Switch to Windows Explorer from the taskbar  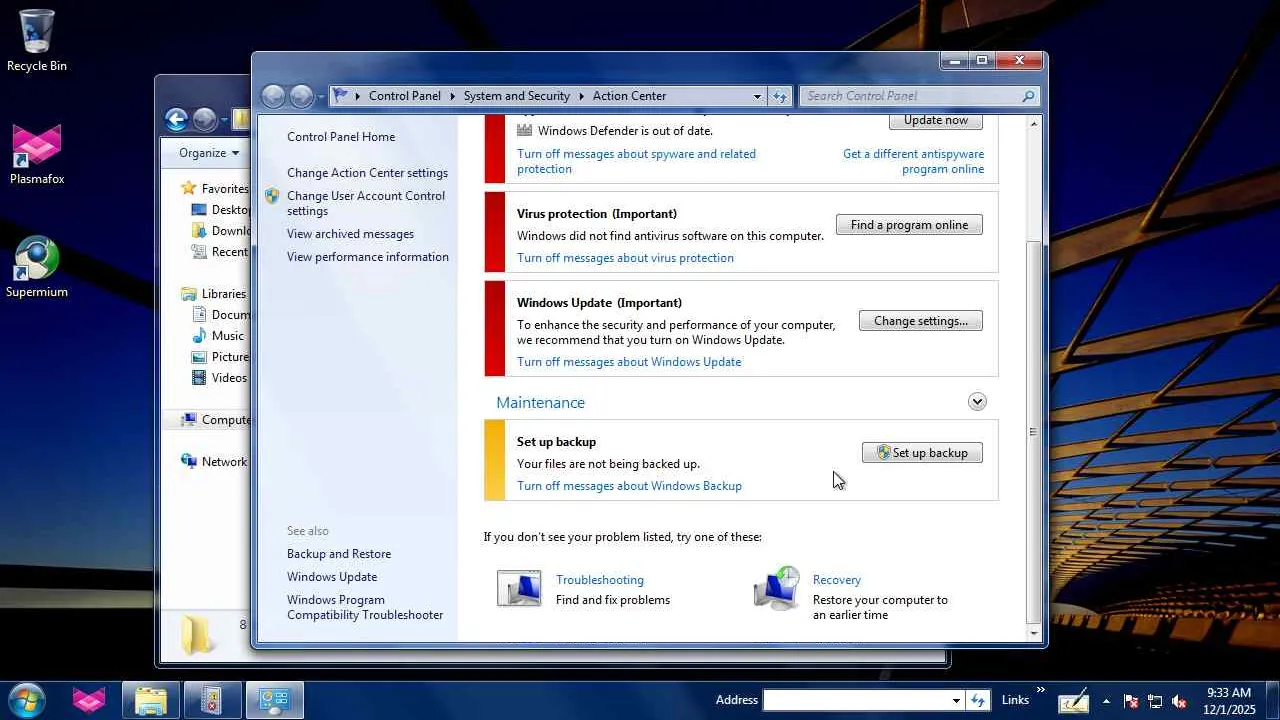click(151, 700)
